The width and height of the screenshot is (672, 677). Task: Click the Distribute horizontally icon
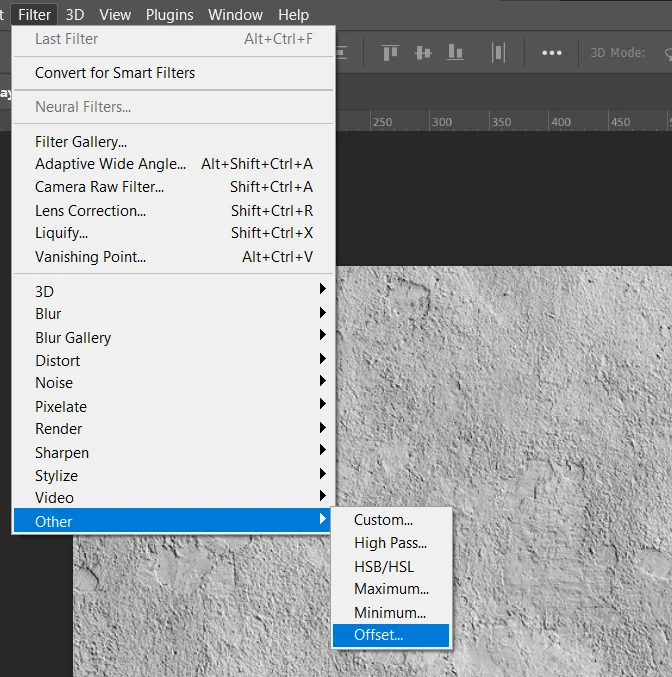click(x=498, y=53)
